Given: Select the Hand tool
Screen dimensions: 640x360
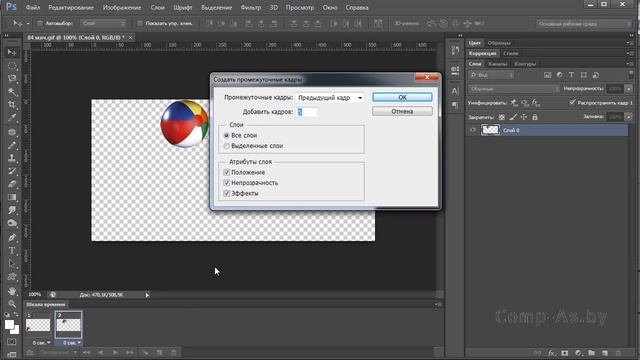Looking at the screenshot, I should 12,291.
